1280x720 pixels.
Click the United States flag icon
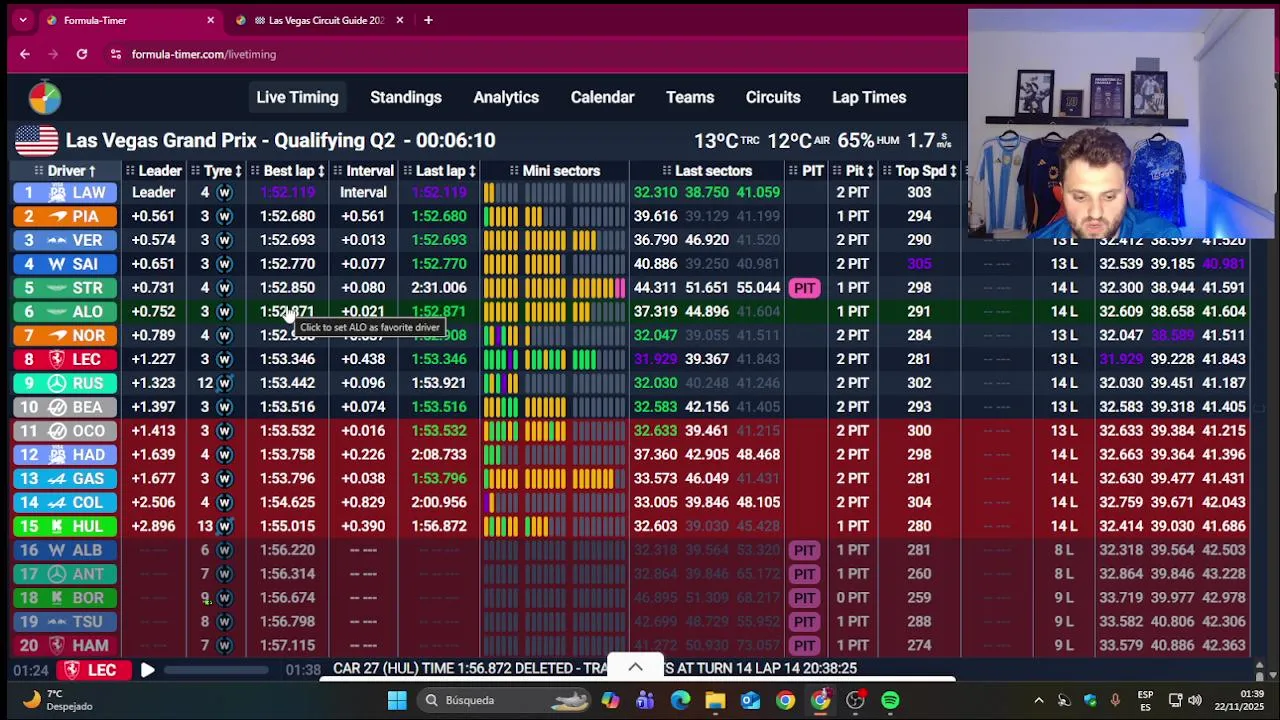click(x=37, y=141)
